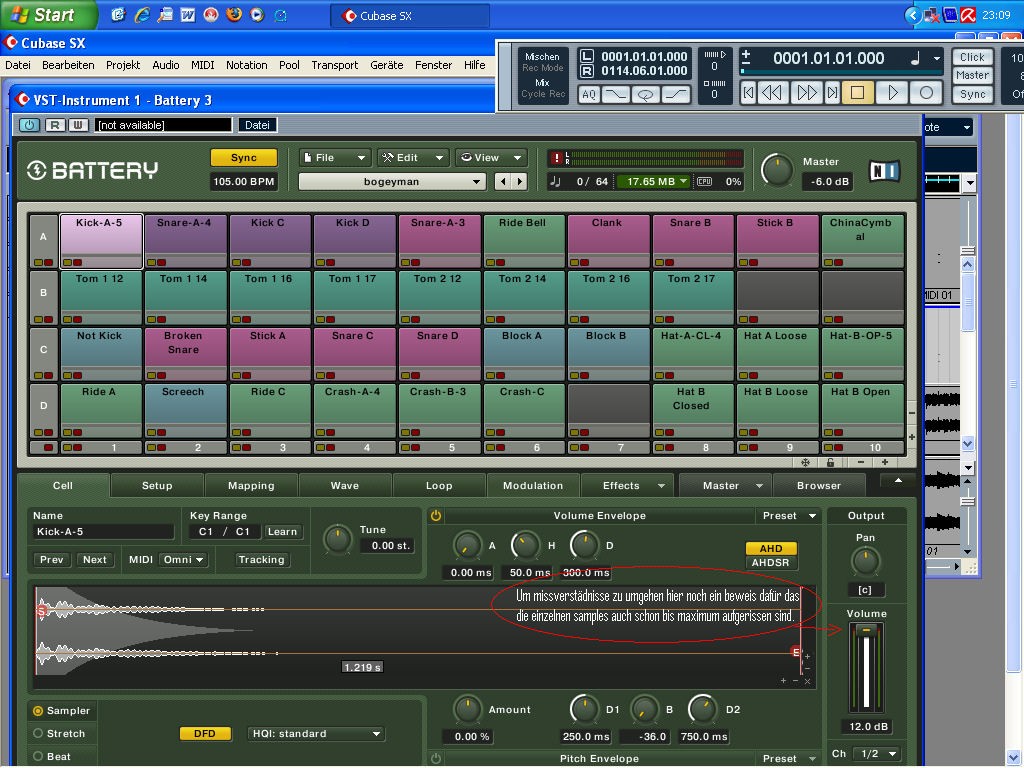Viewport: 1024px width, 768px height.
Task: Switch to the Modulation tab
Action: click(x=533, y=486)
